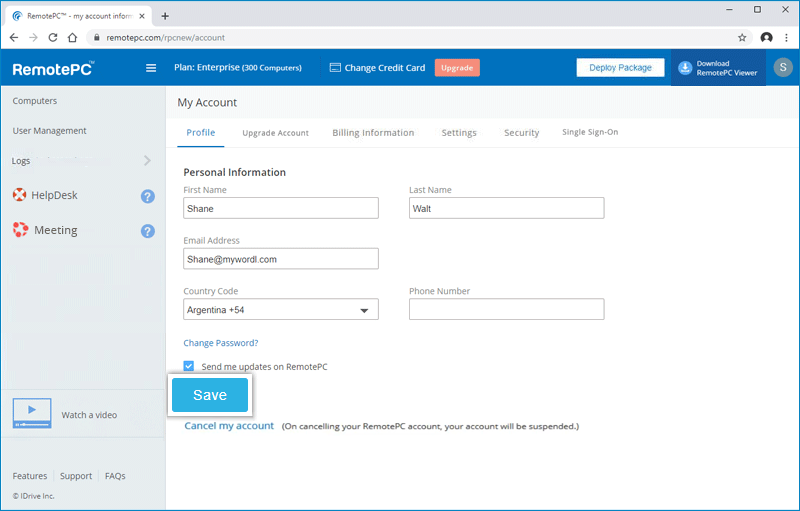Click the Phone Number input field
The width and height of the screenshot is (800, 511).
(507, 309)
